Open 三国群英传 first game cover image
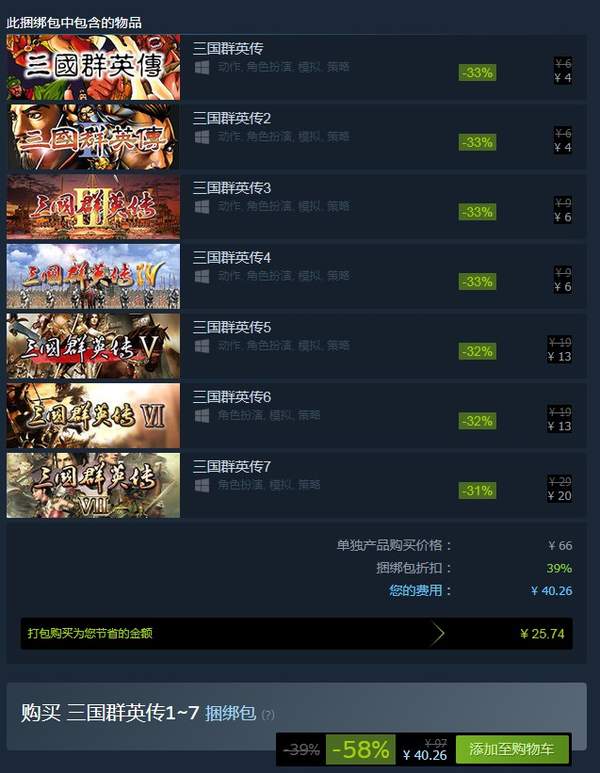600x773 pixels. (93, 67)
